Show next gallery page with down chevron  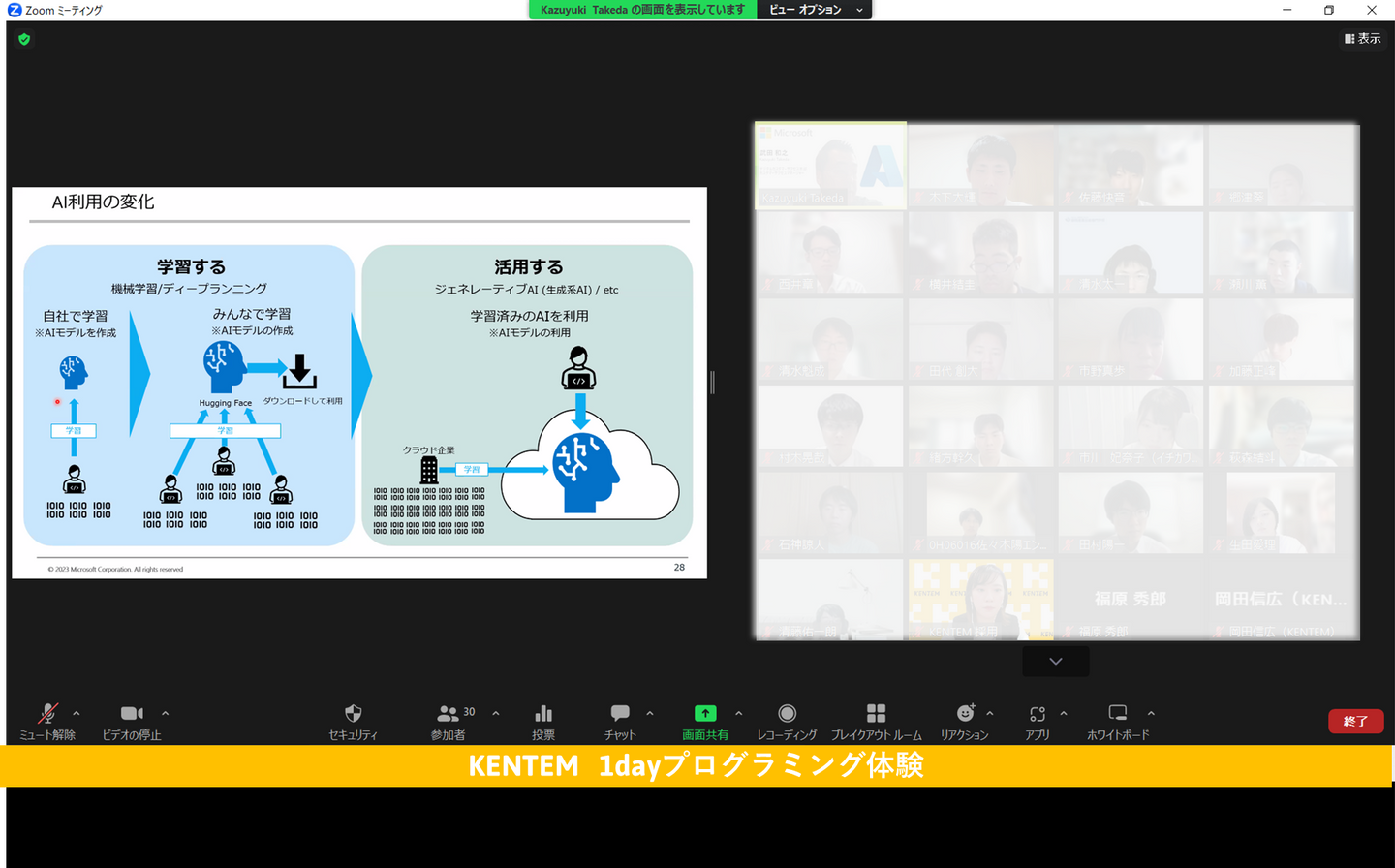(1056, 662)
